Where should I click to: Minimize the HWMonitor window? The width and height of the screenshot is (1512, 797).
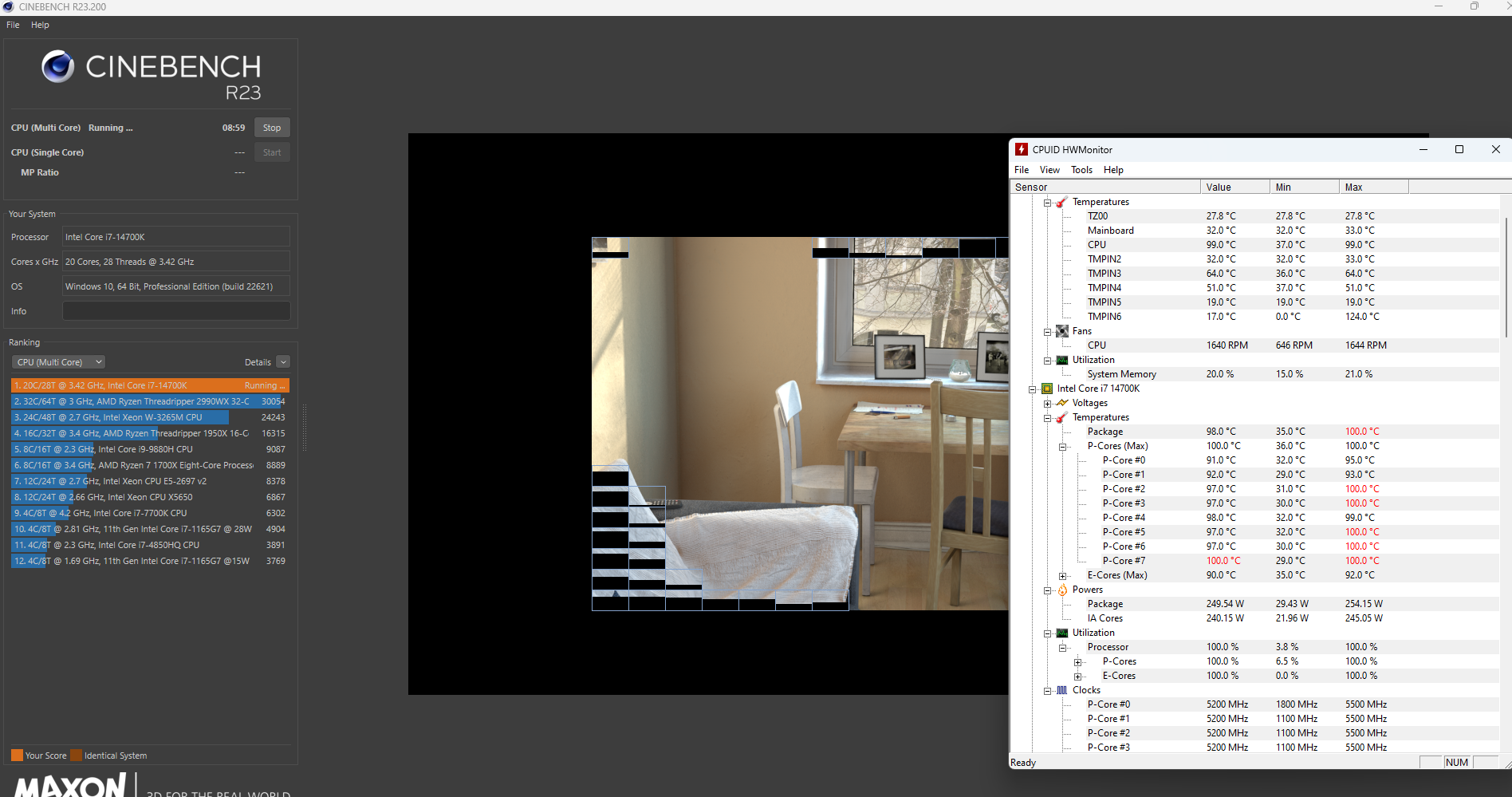1423,149
